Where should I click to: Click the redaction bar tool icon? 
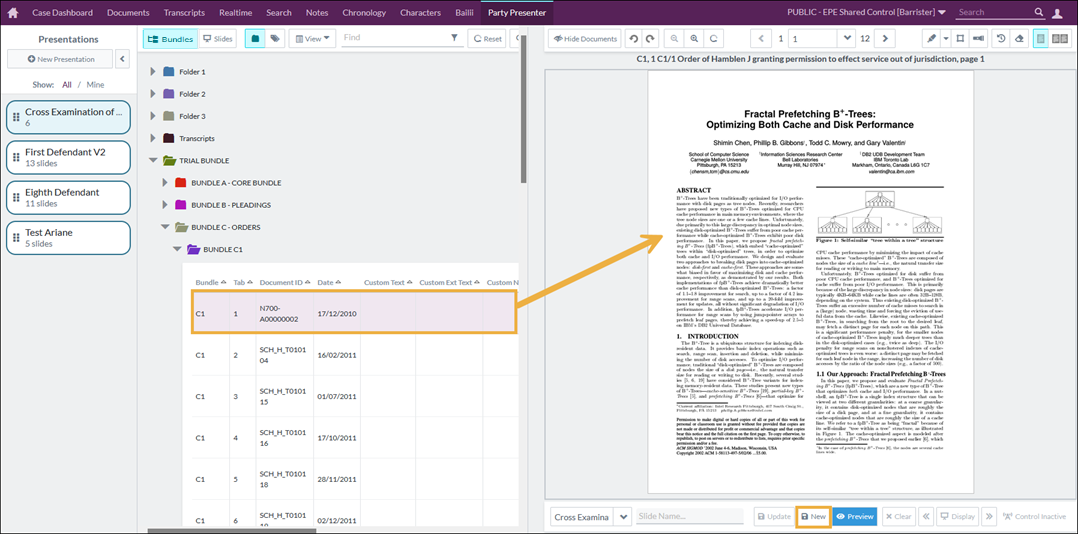coord(978,38)
